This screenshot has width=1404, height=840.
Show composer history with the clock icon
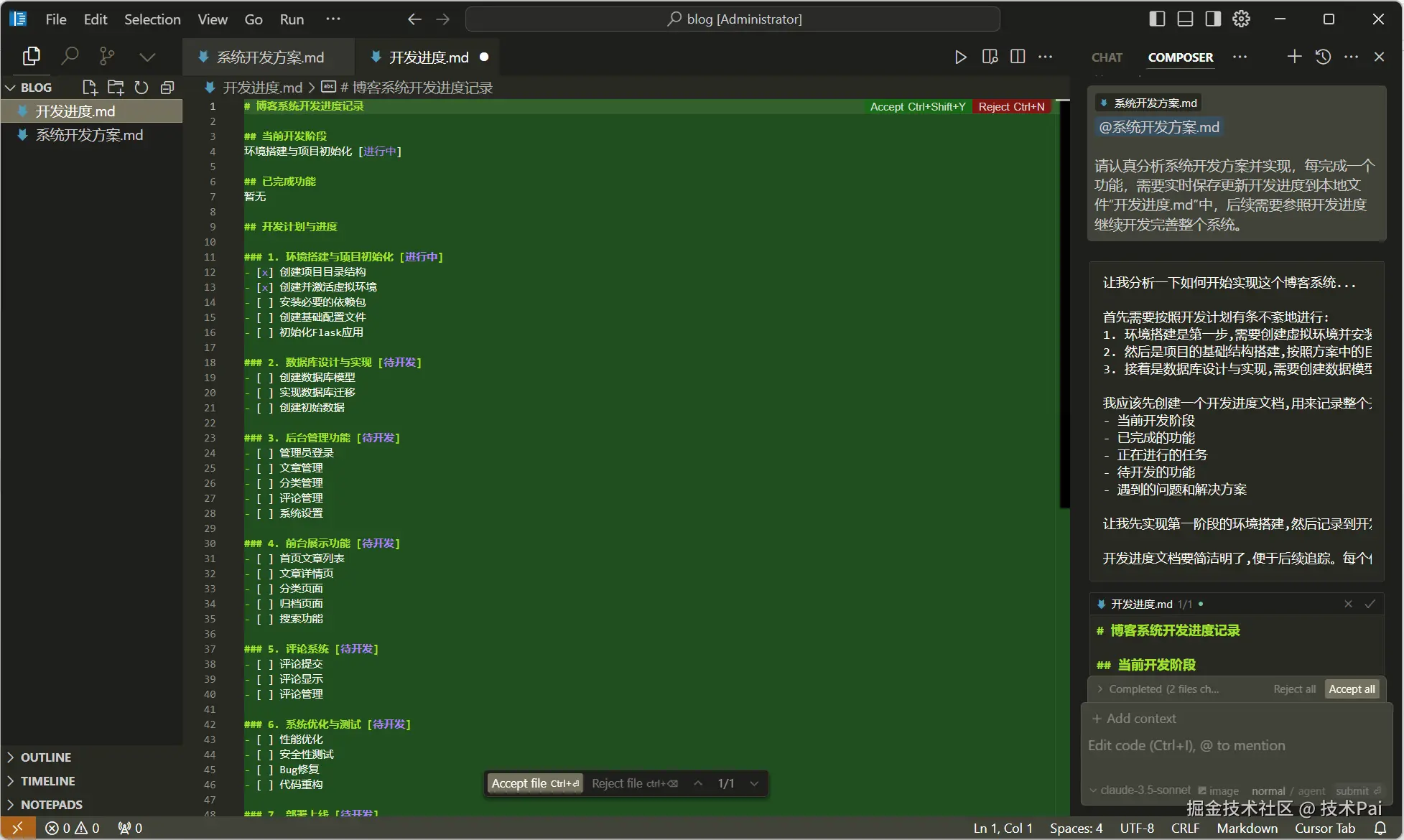[x=1323, y=57]
